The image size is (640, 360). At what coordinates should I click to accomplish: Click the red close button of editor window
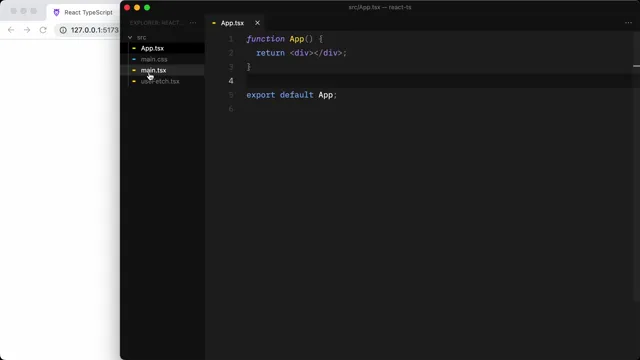click(x=127, y=7)
